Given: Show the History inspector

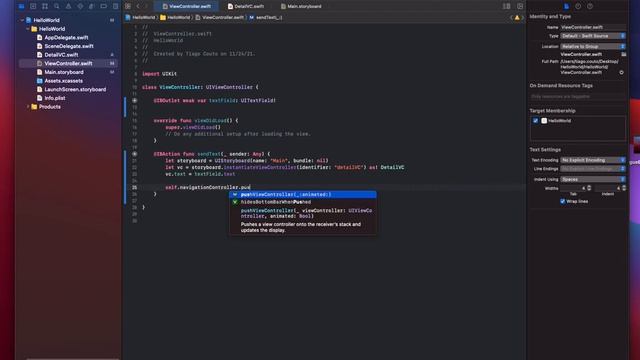Looking at the screenshot, I should point(578,6).
